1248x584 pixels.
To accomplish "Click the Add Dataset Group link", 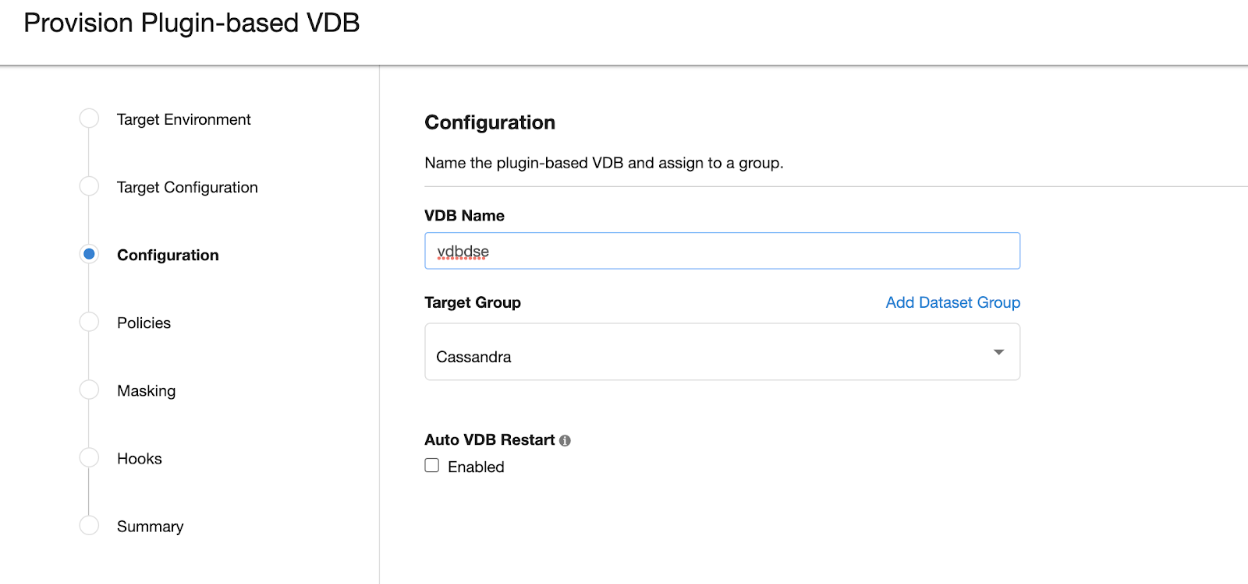I will pyautogui.click(x=952, y=302).
